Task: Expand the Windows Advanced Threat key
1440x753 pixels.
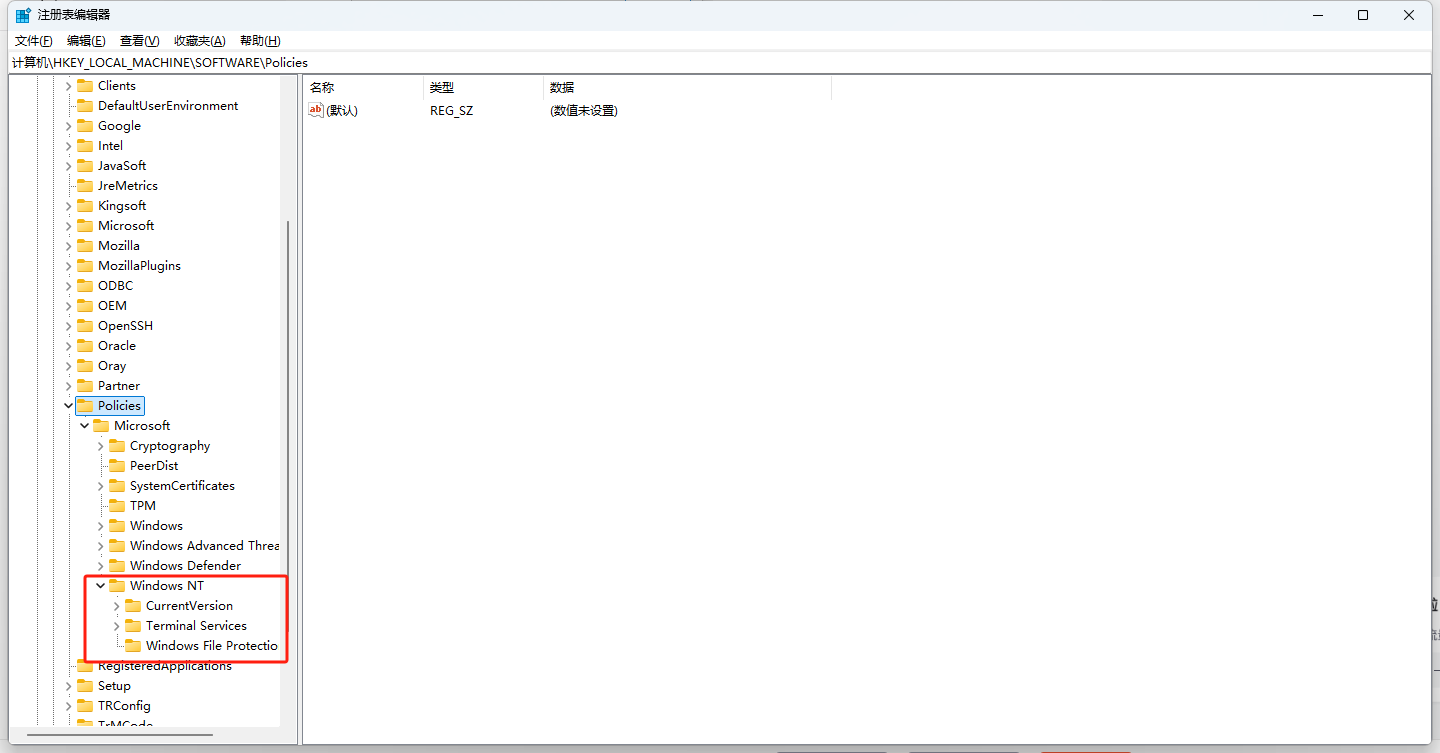Action: click(x=100, y=546)
